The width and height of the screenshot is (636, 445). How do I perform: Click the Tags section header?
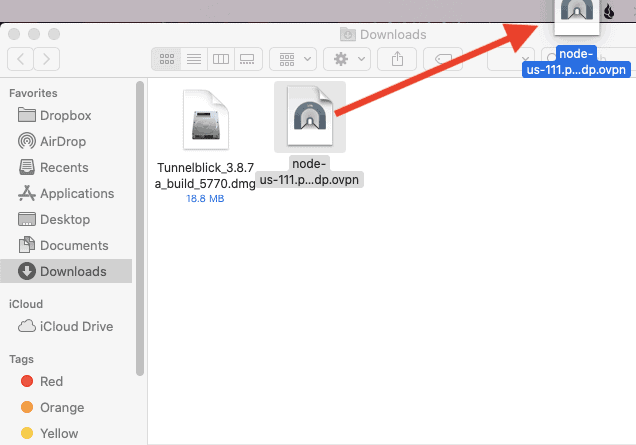pyautogui.click(x=21, y=359)
